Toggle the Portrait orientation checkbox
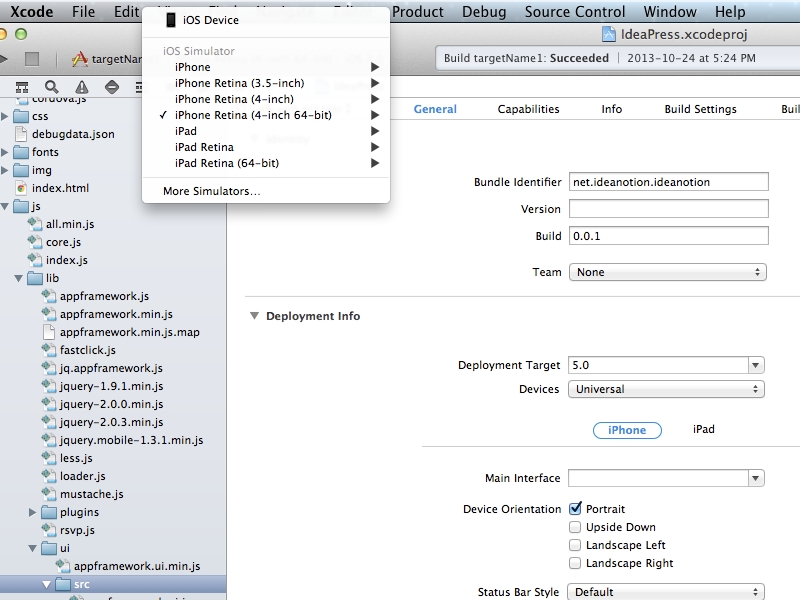The image size is (800, 600). tap(575, 509)
